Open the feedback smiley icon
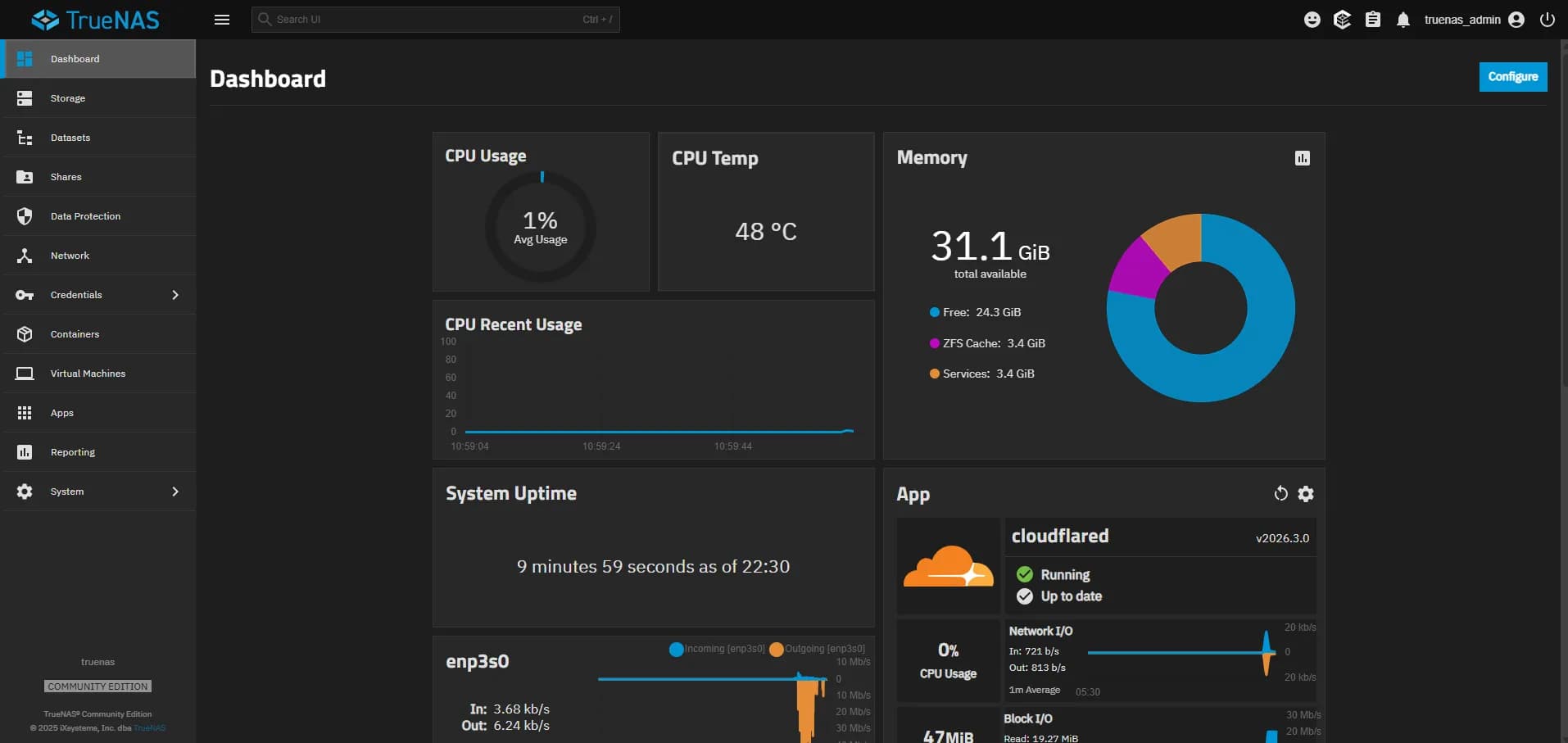Viewport: 1568px width, 743px height. 1312,19
